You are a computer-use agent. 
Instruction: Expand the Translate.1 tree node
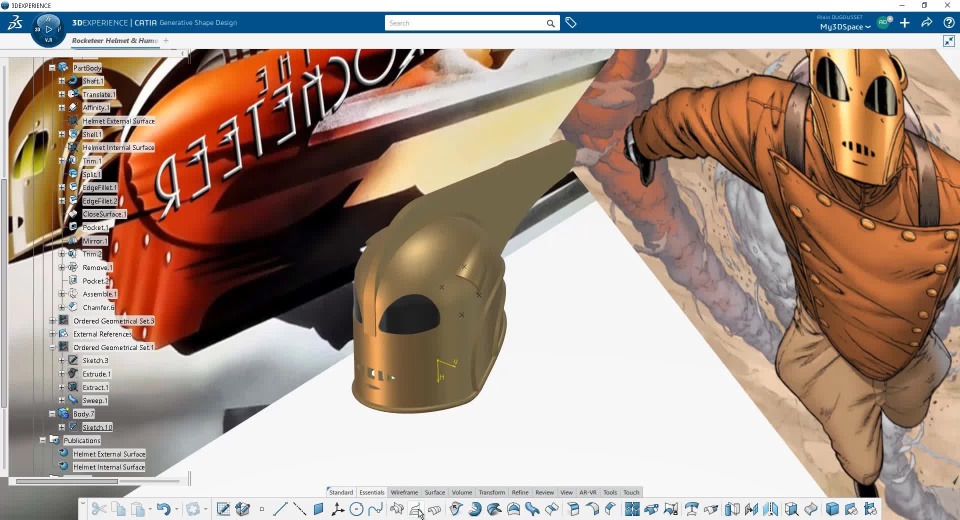pyautogui.click(x=62, y=94)
